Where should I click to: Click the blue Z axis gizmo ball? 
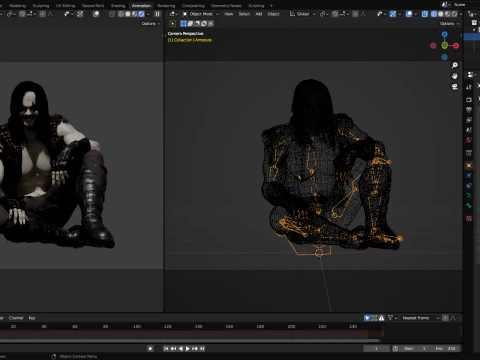point(445,34)
